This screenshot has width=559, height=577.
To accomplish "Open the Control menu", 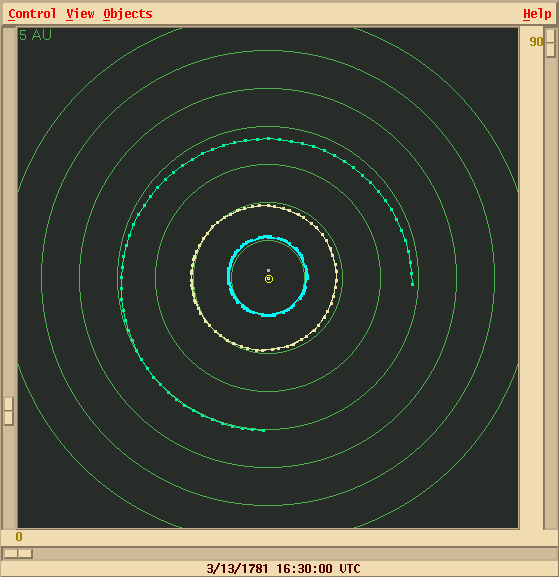I will click(32, 14).
